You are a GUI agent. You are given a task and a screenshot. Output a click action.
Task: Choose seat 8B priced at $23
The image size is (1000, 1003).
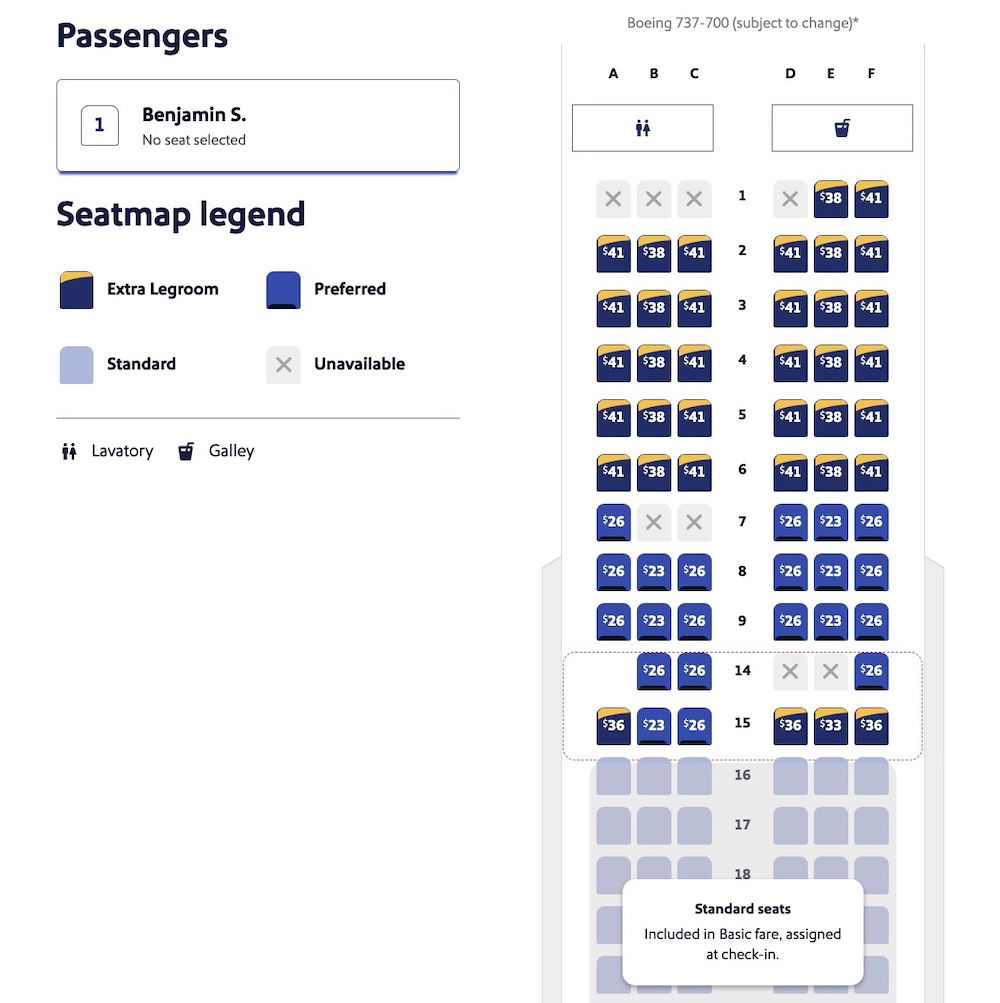point(654,571)
